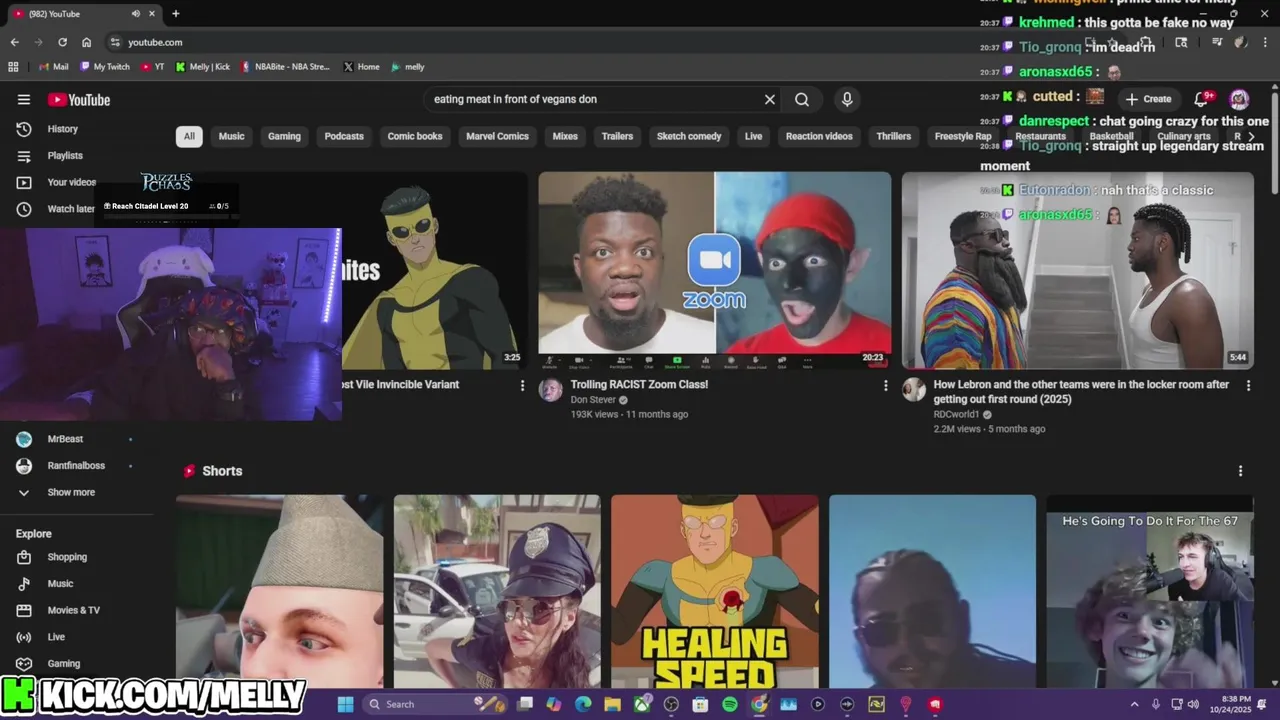This screenshot has width=1280, height=720.
Task: Open the Lebron locker room video thumbnail
Action: tap(1078, 270)
